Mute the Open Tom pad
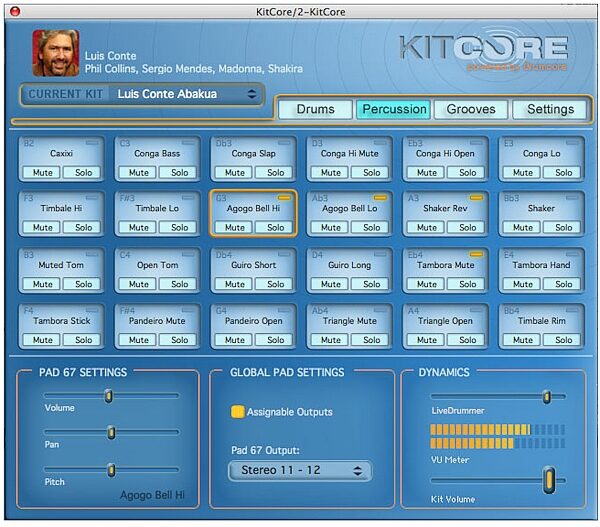Image resolution: width=600 pixels, height=527 pixels. 138,284
